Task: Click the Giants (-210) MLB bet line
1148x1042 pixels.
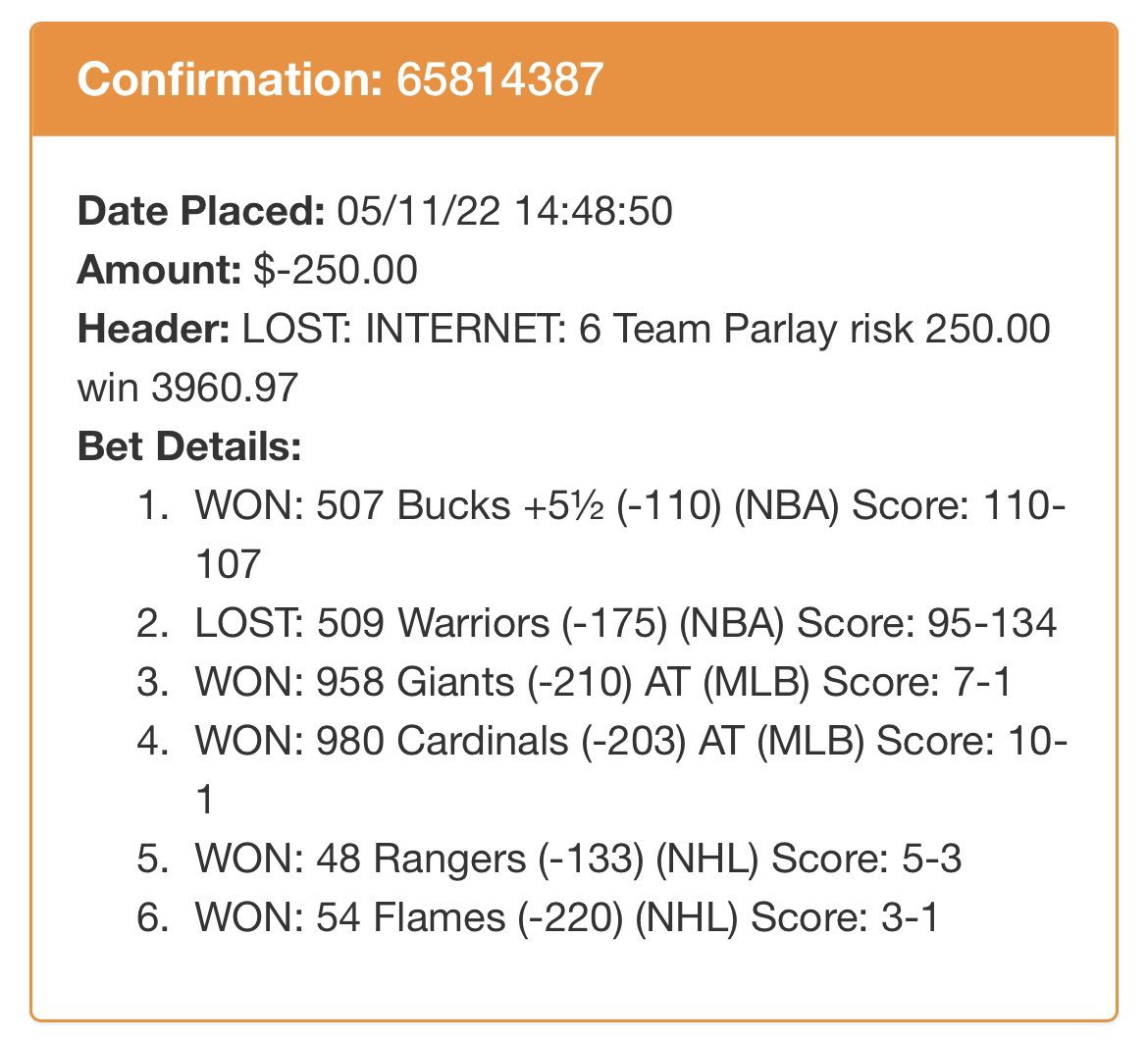Action: point(602,682)
